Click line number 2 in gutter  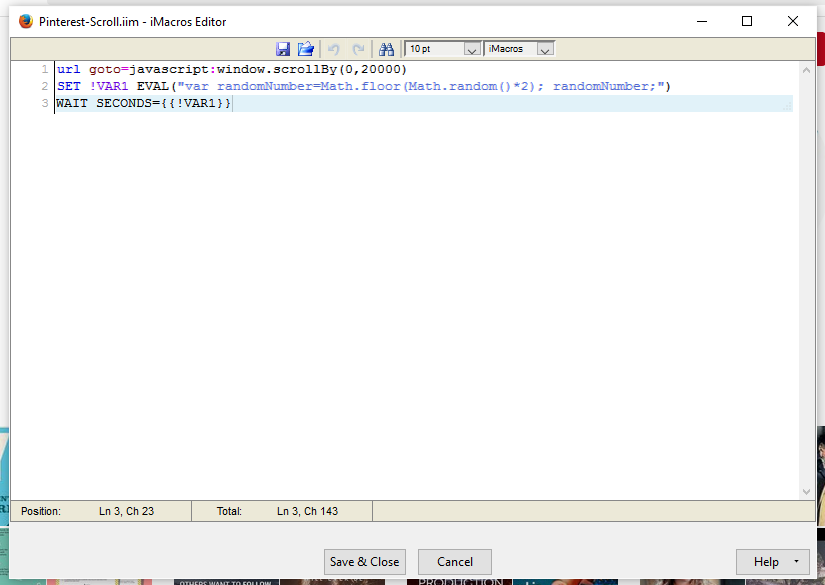point(45,86)
